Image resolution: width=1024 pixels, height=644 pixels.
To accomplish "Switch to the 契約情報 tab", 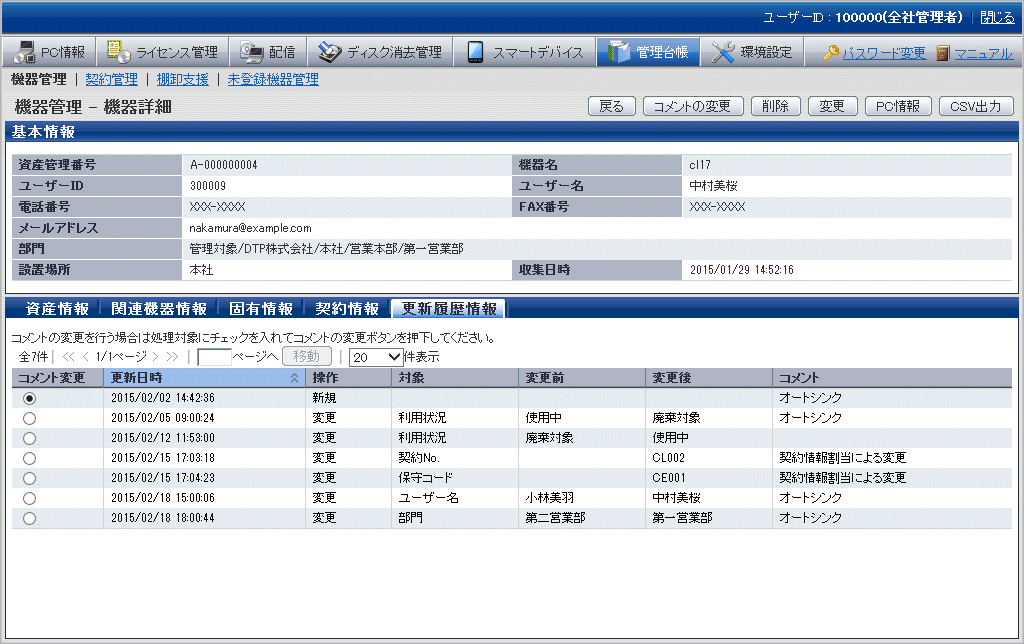I will coord(347,309).
